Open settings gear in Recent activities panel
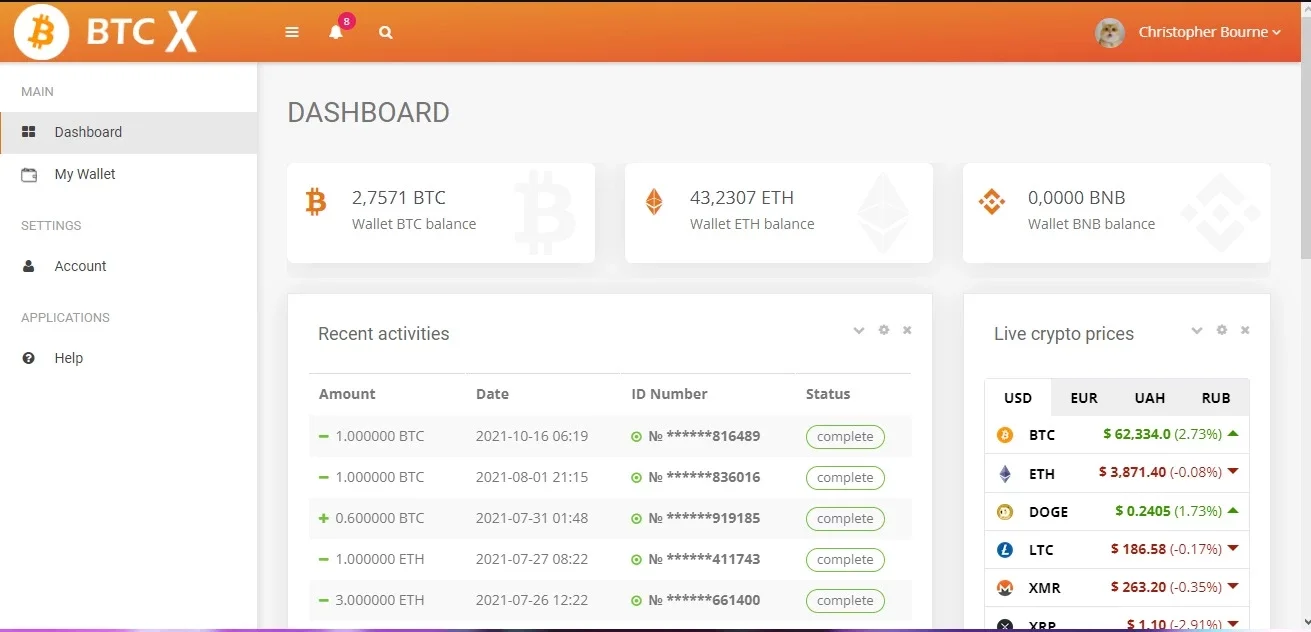This screenshot has height=632, width=1311. tap(884, 330)
